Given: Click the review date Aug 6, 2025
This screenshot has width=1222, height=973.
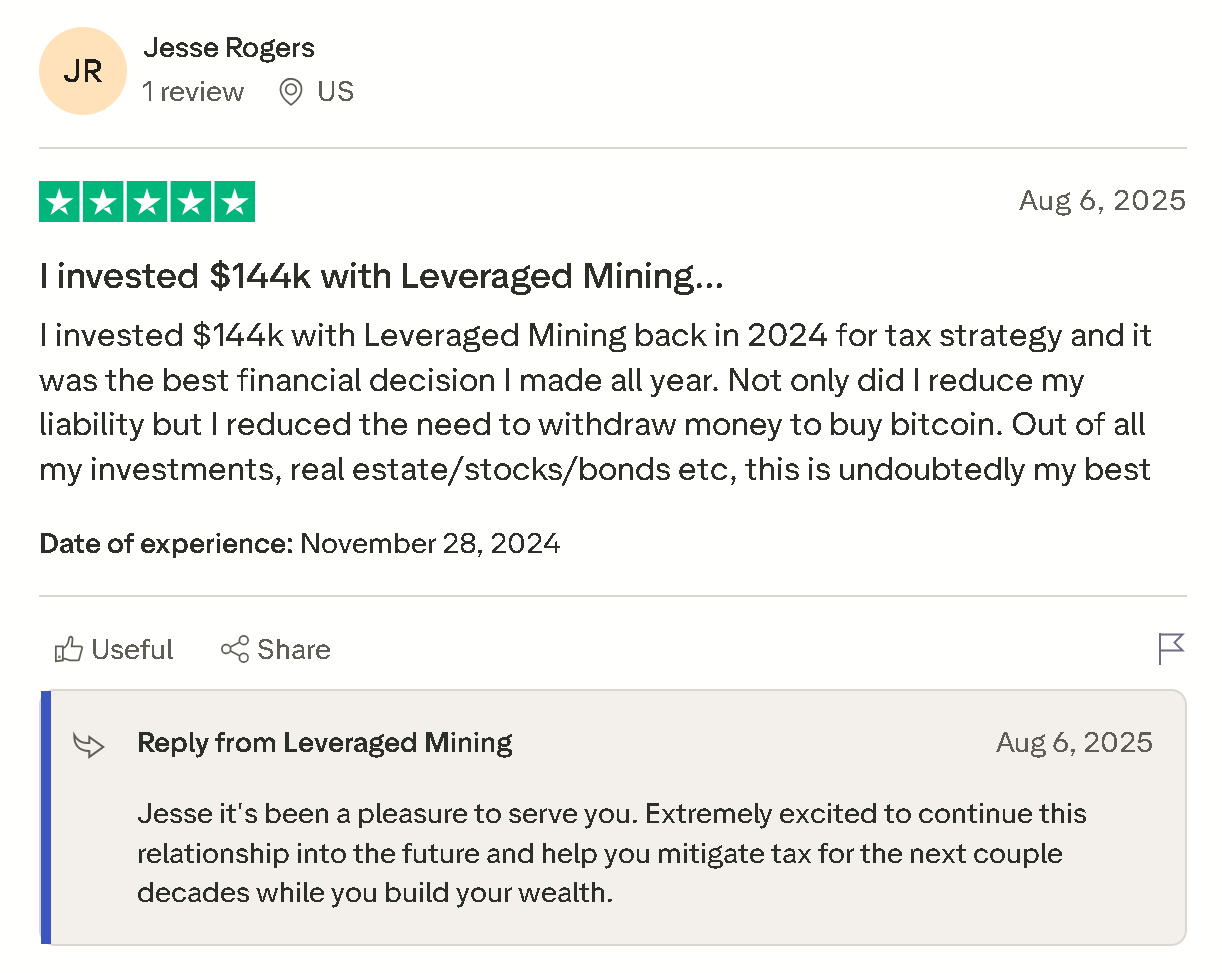Looking at the screenshot, I should (1102, 200).
